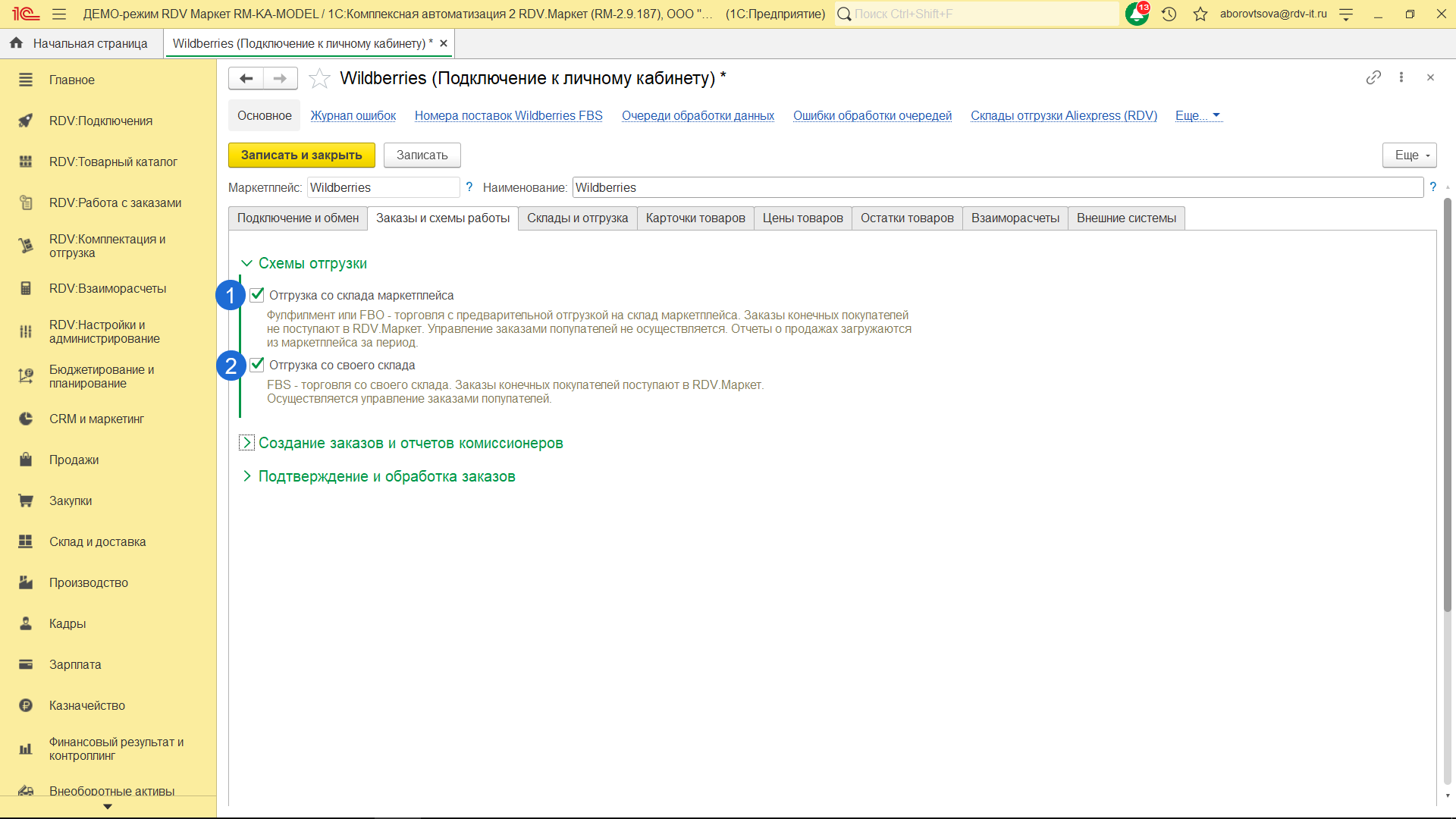Switch to Склады и отгрузка tab
The width and height of the screenshot is (1456, 819).
(x=577, y=218)
